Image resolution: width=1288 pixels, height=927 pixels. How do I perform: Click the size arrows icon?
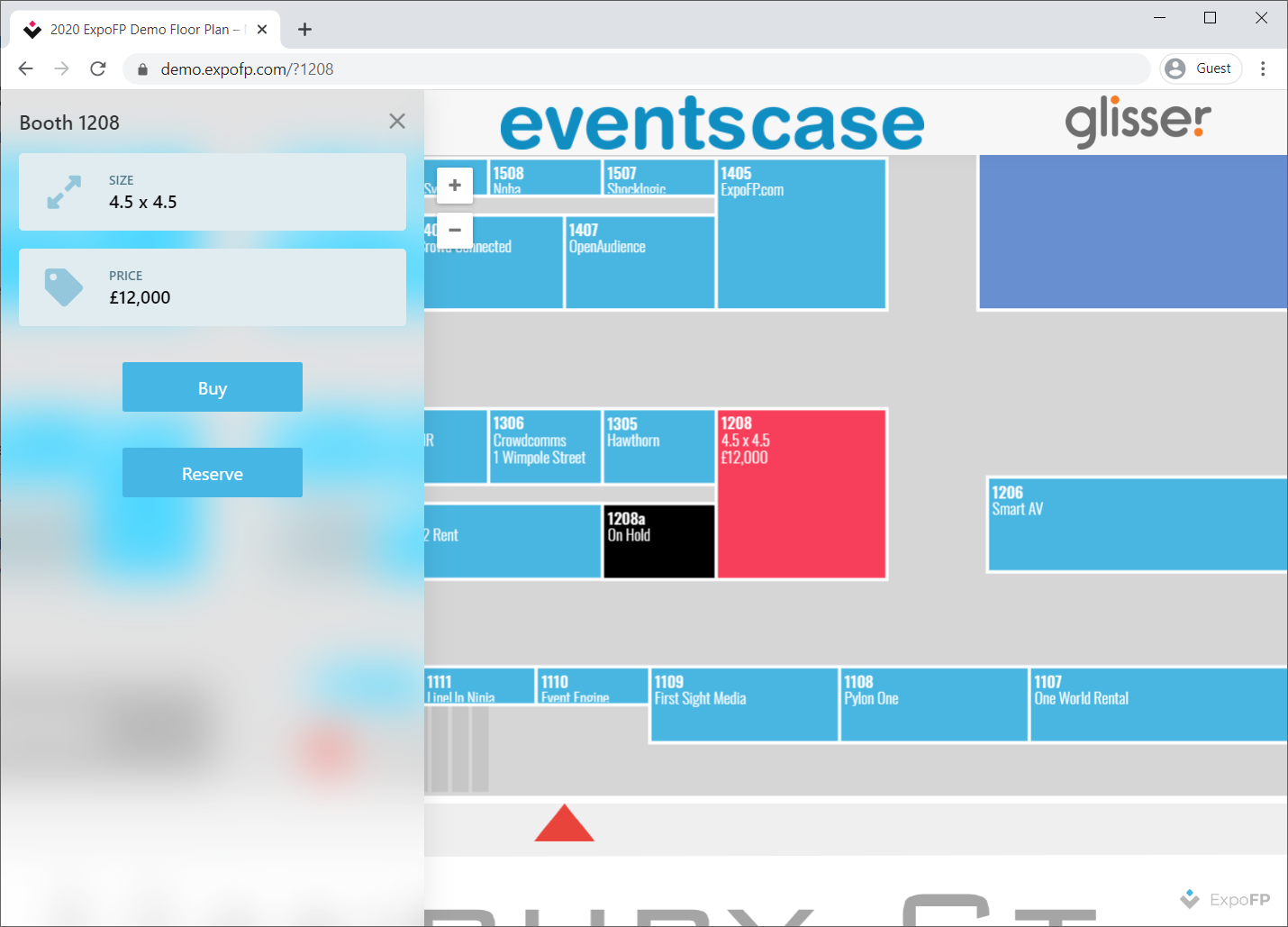[x=64, y=192]
